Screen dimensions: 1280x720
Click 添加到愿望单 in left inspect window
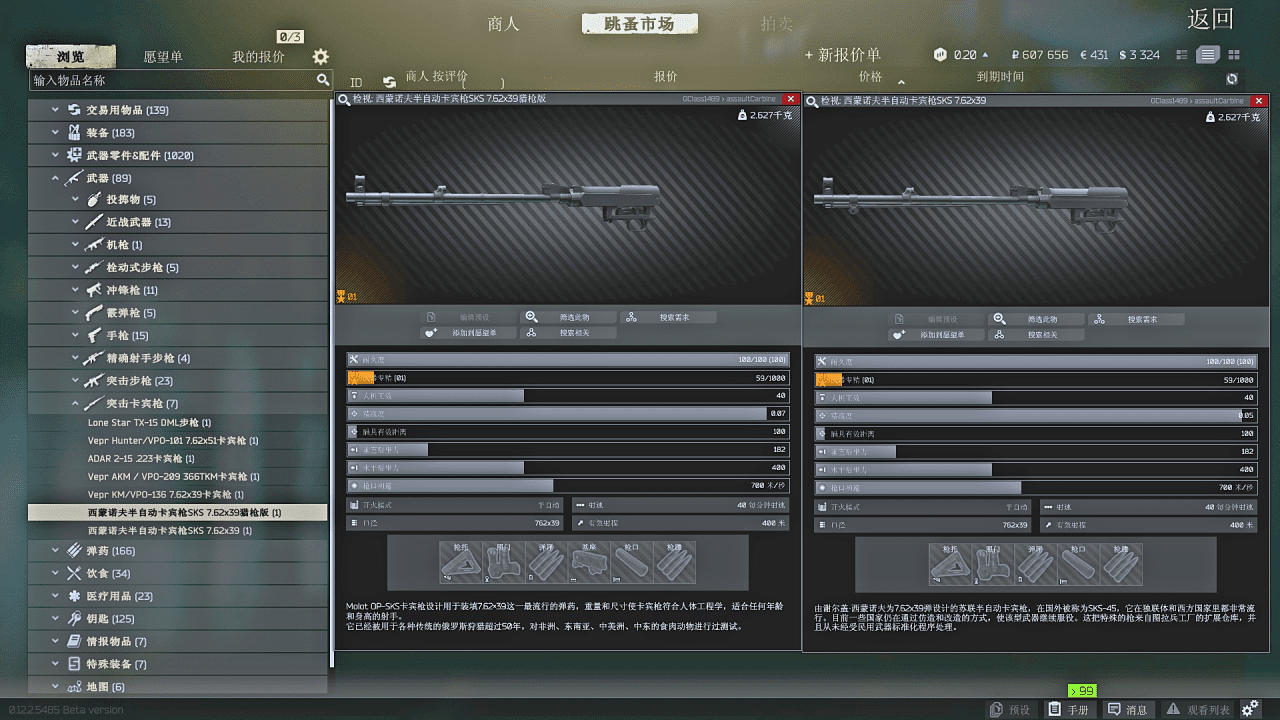tap(469, 333)
